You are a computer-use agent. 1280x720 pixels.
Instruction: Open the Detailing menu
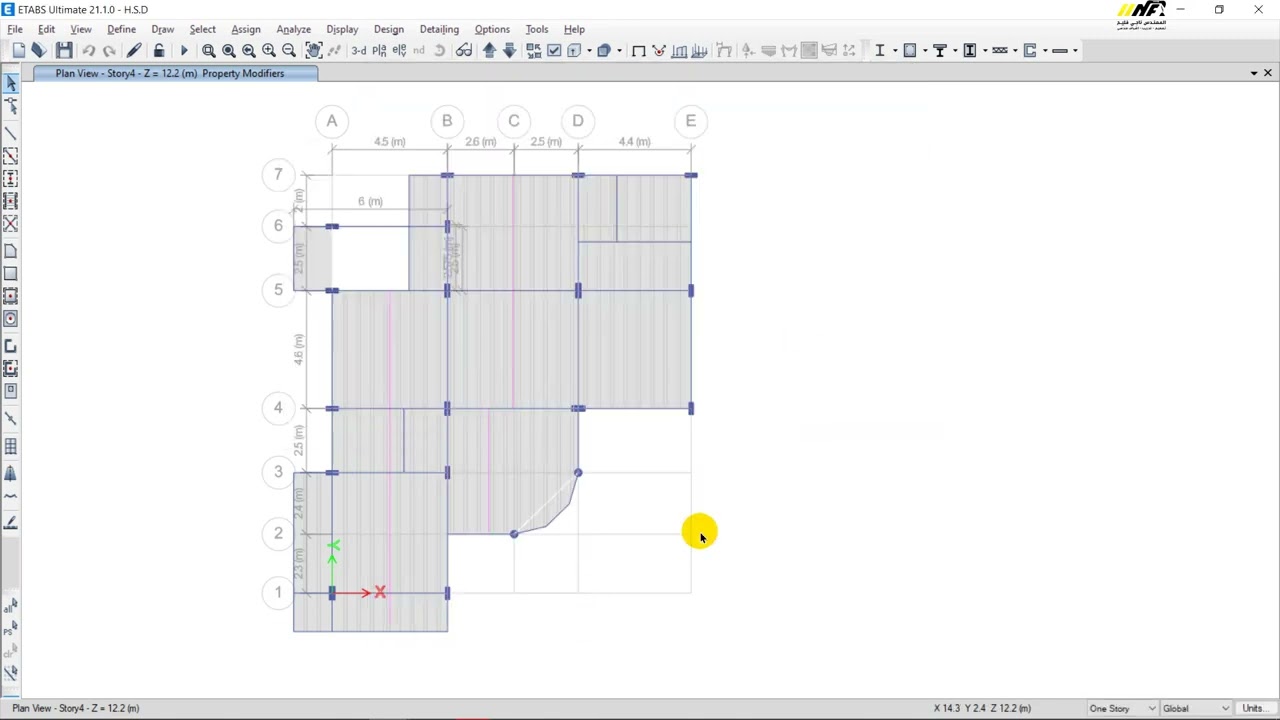point(439,29)
